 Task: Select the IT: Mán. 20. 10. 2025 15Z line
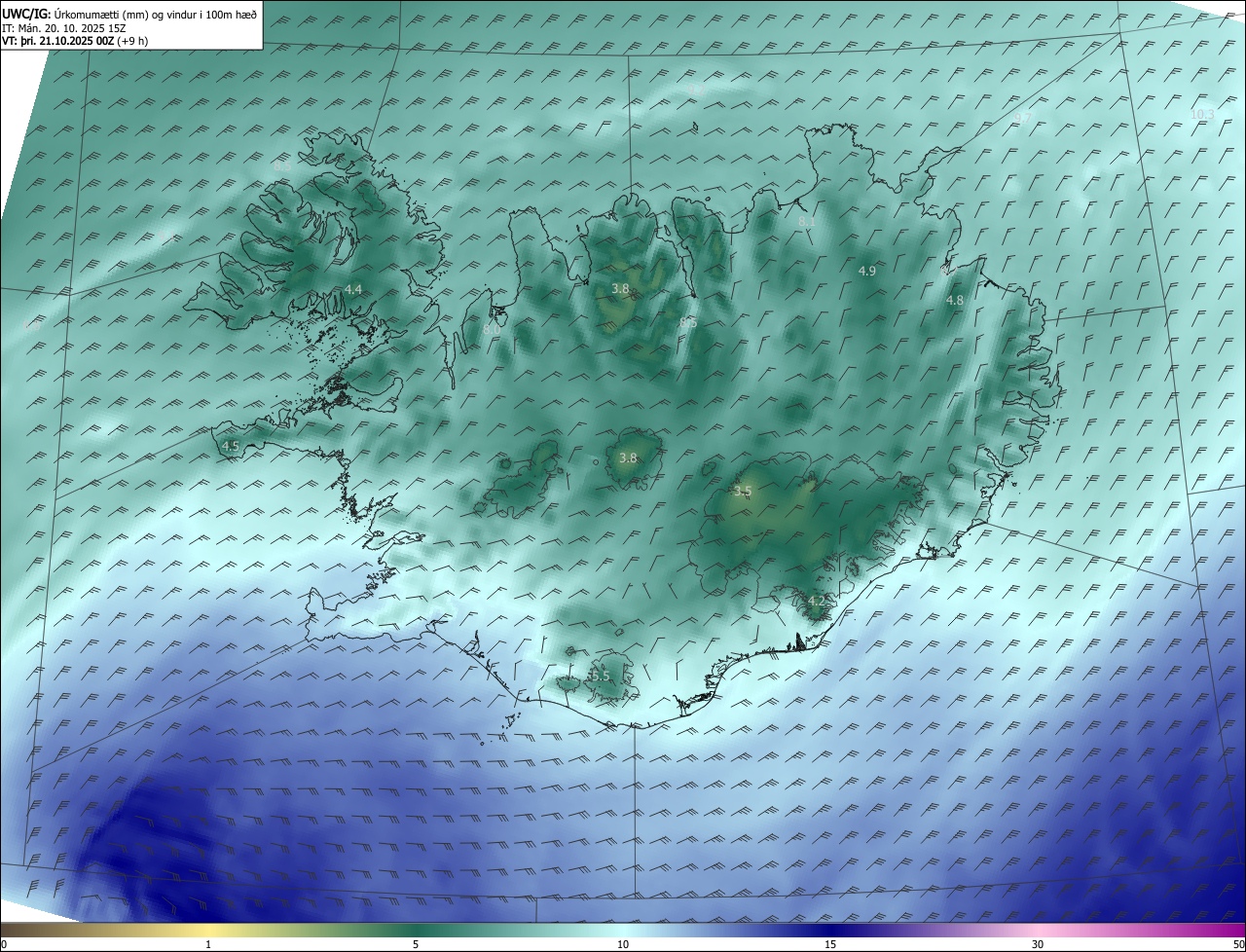click(63, 28)
